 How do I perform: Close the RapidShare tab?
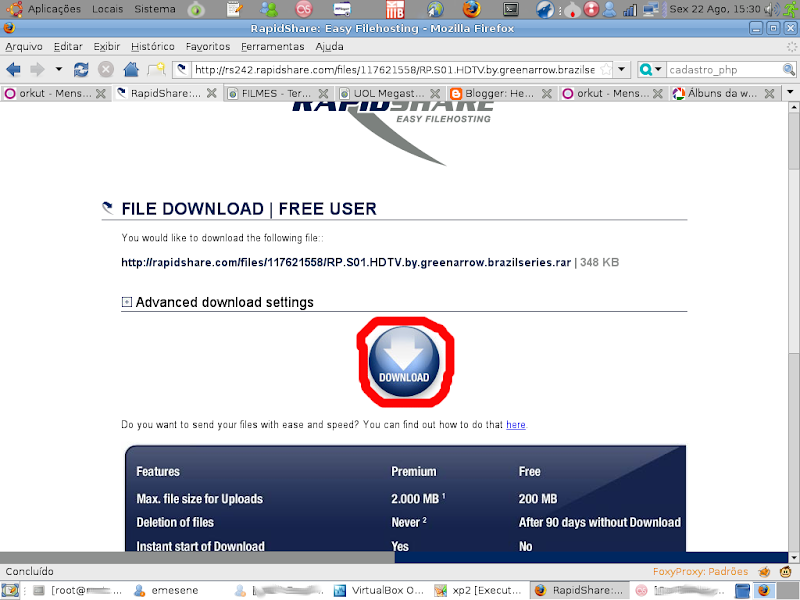tap(211, 93)
